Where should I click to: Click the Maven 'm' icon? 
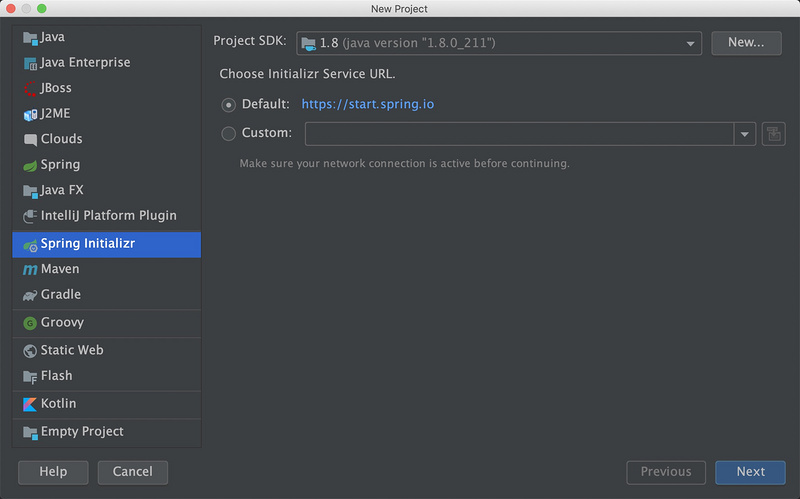point(30,270)
